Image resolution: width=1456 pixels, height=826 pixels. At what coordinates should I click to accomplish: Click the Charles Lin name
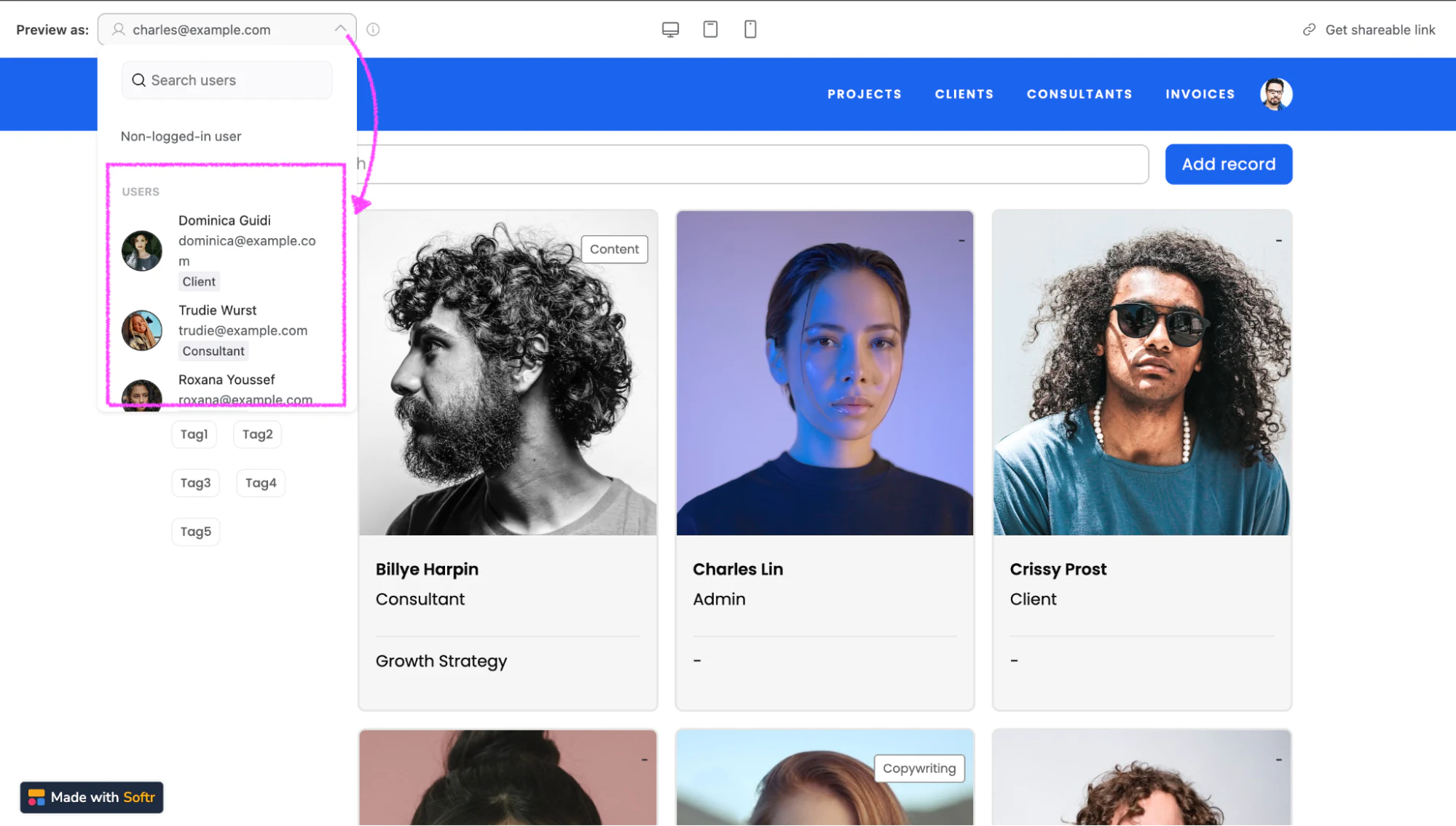point(737,570)
